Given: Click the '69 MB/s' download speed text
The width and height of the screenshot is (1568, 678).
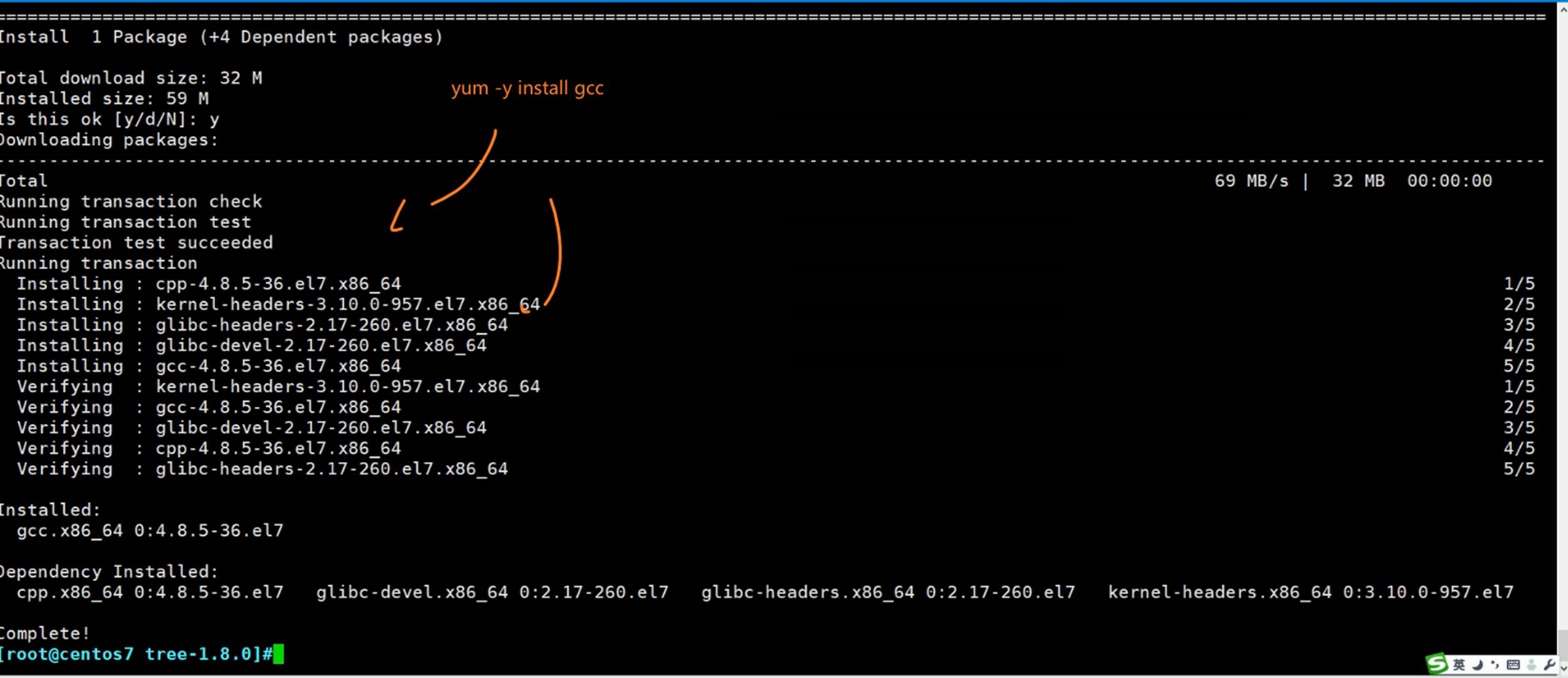Looking at the screenshot, I should 1251,181.
